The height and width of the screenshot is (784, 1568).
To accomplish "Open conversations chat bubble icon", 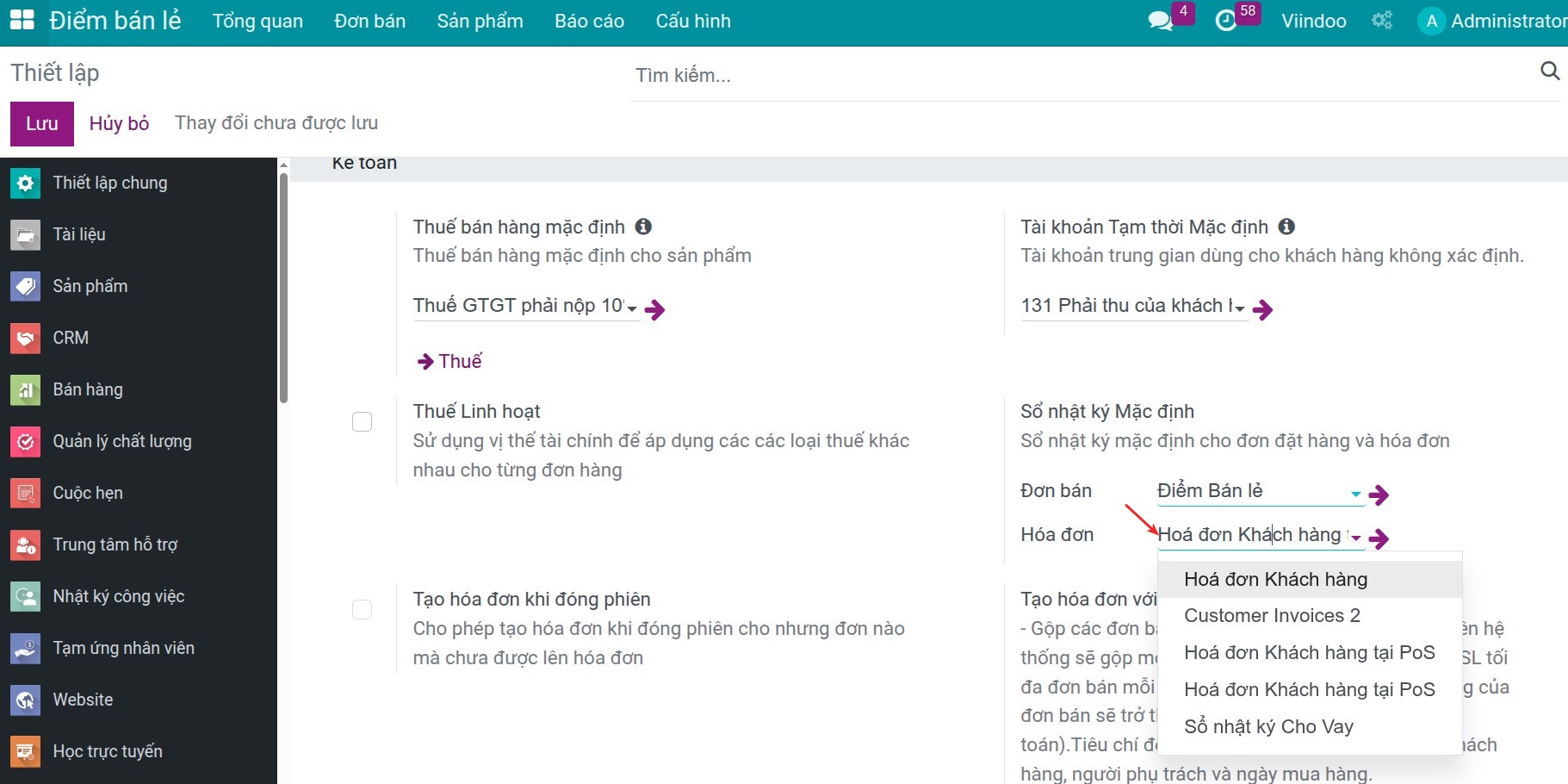I will tap(1160, 21).
